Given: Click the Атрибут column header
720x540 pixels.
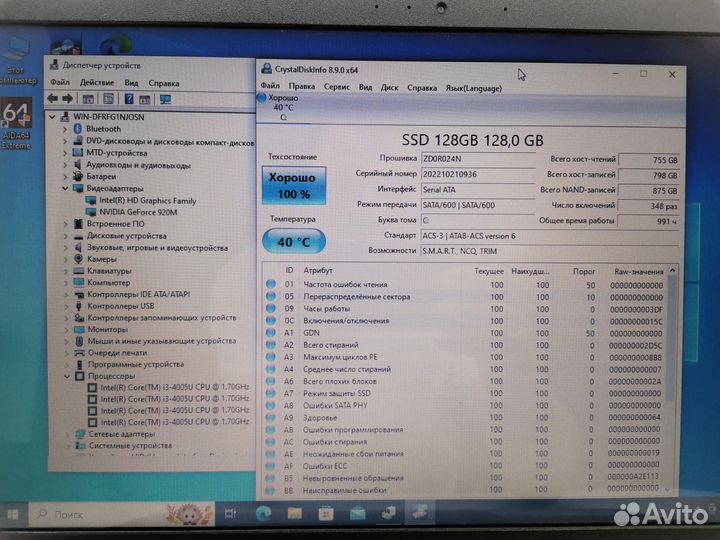Looking at the screenshot, I should point(318,270).
